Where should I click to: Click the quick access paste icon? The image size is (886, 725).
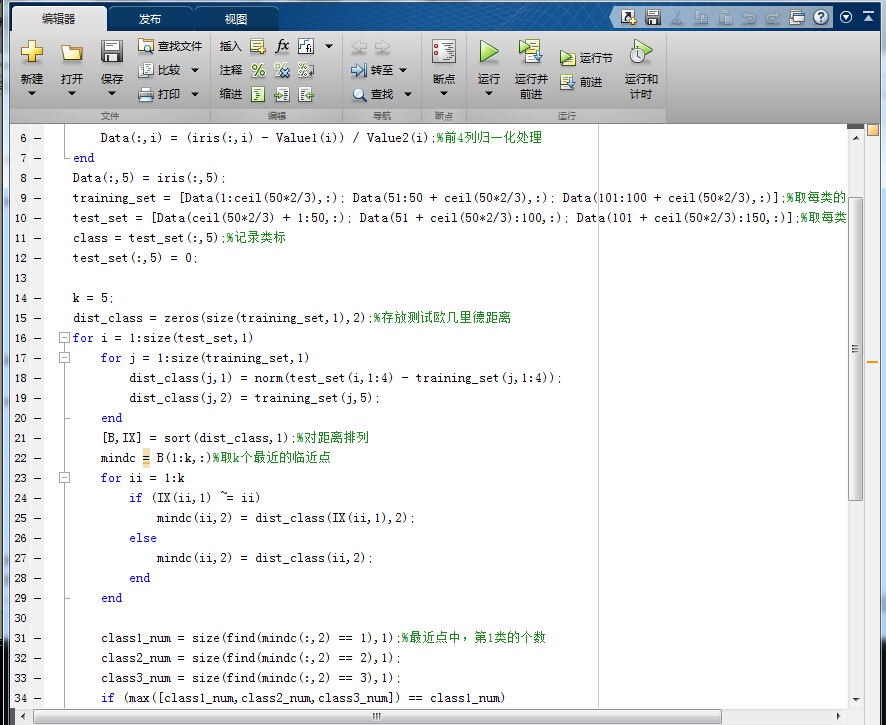pyautogui.click(x=726, y=18)
